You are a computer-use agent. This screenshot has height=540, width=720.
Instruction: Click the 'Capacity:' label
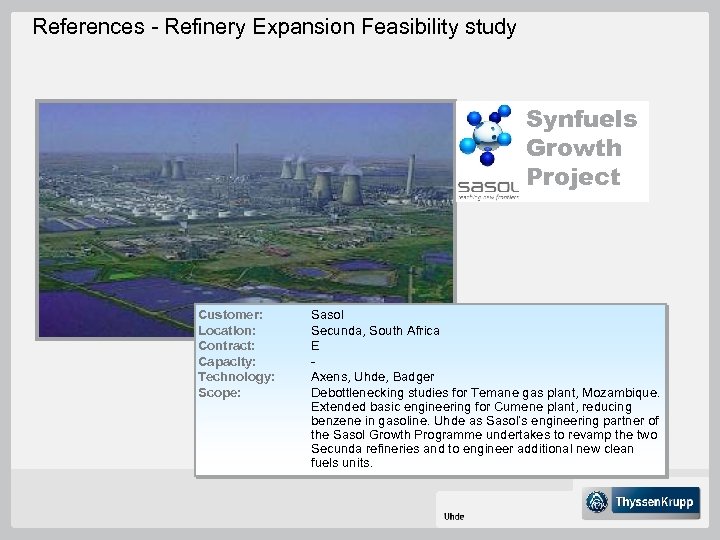point(227,362)
